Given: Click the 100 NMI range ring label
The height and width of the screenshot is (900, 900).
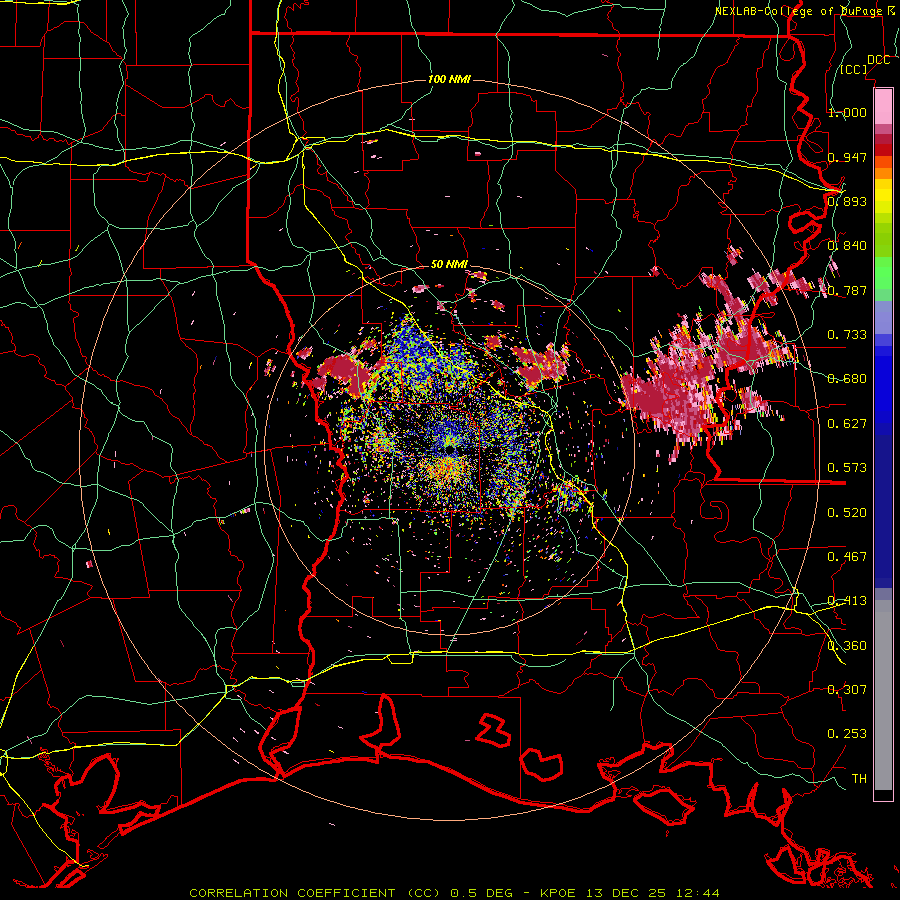Looking at the screenshot, I should click(449, 79).
